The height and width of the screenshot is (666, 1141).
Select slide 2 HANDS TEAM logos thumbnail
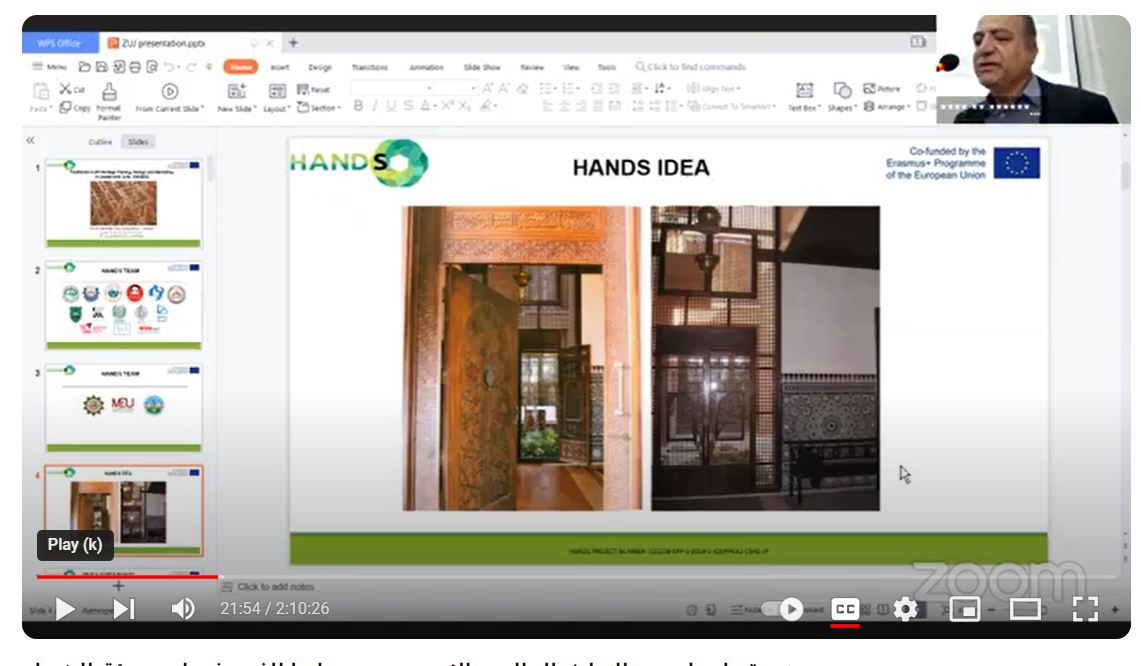(x=123, y=305)
